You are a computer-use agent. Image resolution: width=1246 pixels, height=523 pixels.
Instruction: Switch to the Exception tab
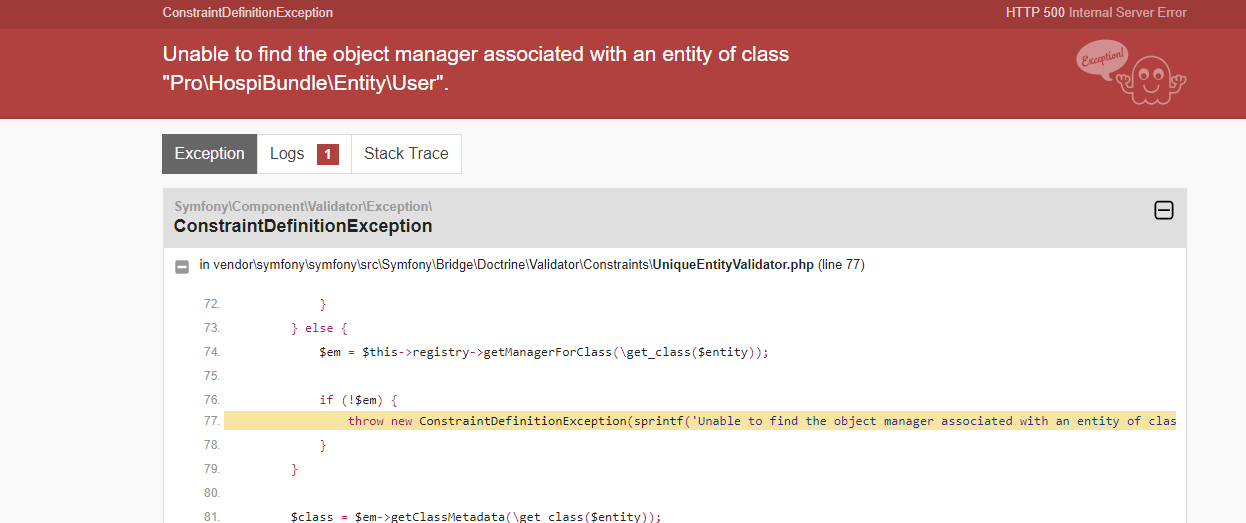coord(209,154)
